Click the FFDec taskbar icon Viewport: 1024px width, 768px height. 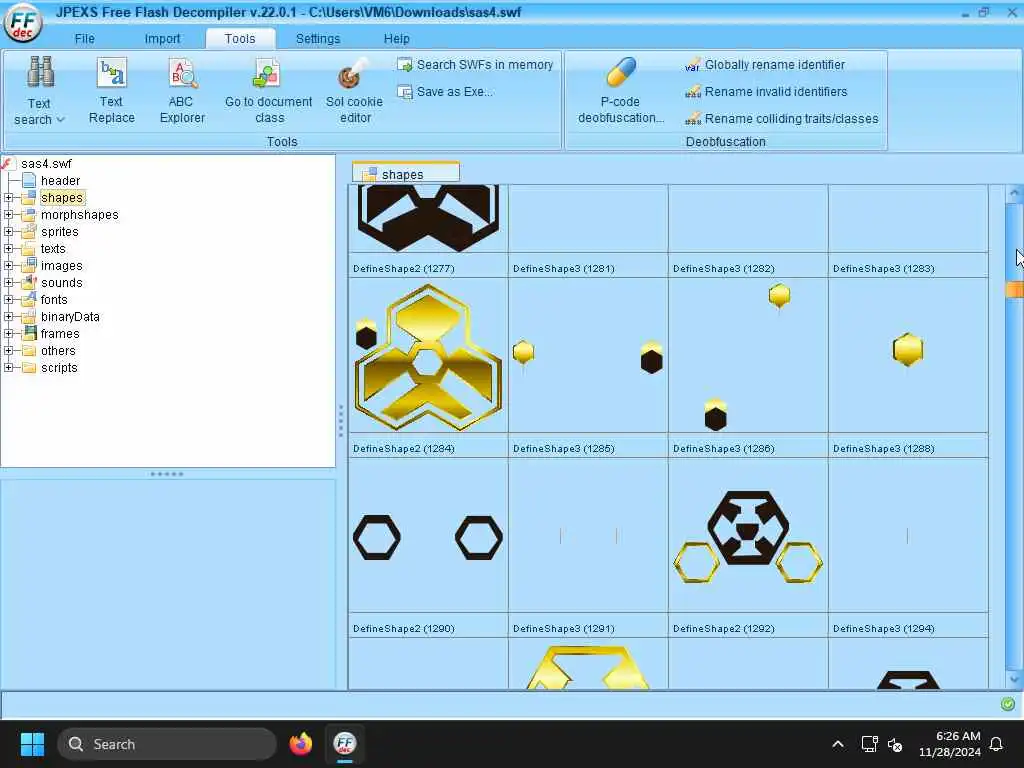345,744
